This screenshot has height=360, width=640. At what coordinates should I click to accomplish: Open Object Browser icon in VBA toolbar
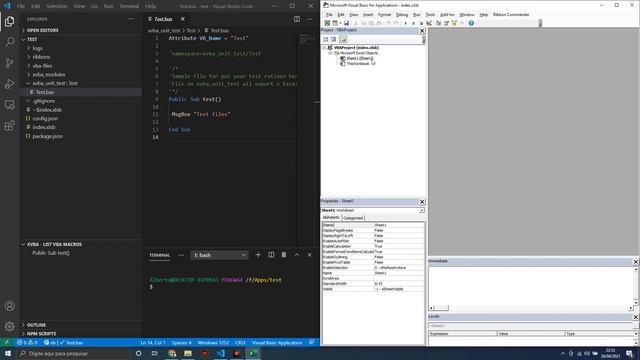point(454,23)
